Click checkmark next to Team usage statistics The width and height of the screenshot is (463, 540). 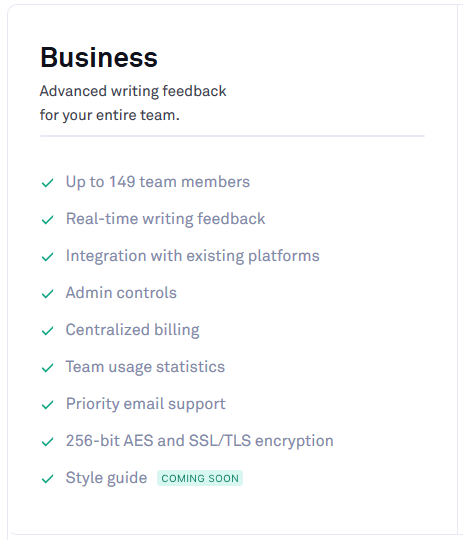[x=48, y=368]
